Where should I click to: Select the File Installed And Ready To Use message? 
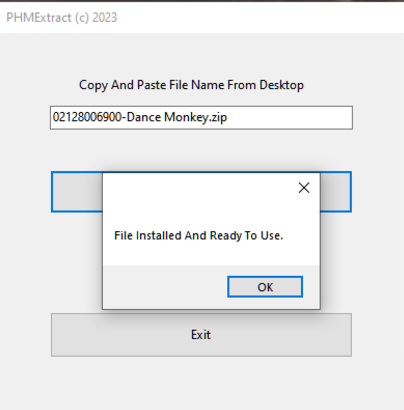[198, 236]
